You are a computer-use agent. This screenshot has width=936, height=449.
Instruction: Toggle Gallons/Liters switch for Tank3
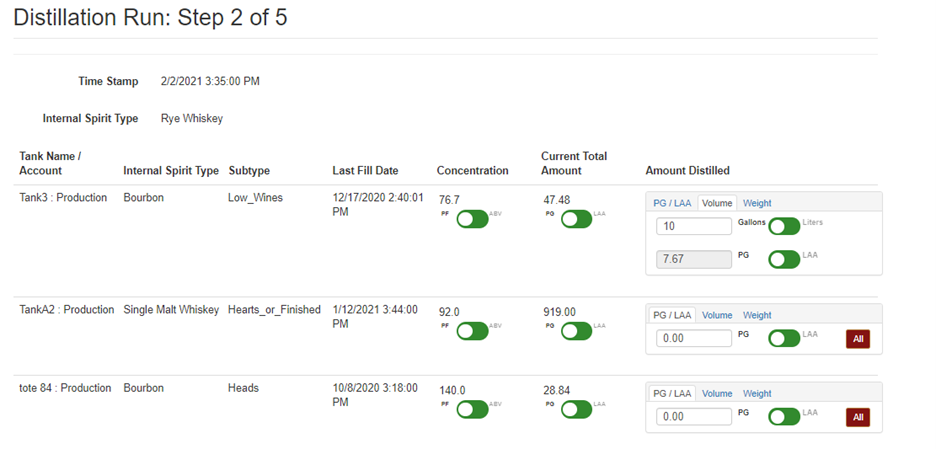[784, 226]
